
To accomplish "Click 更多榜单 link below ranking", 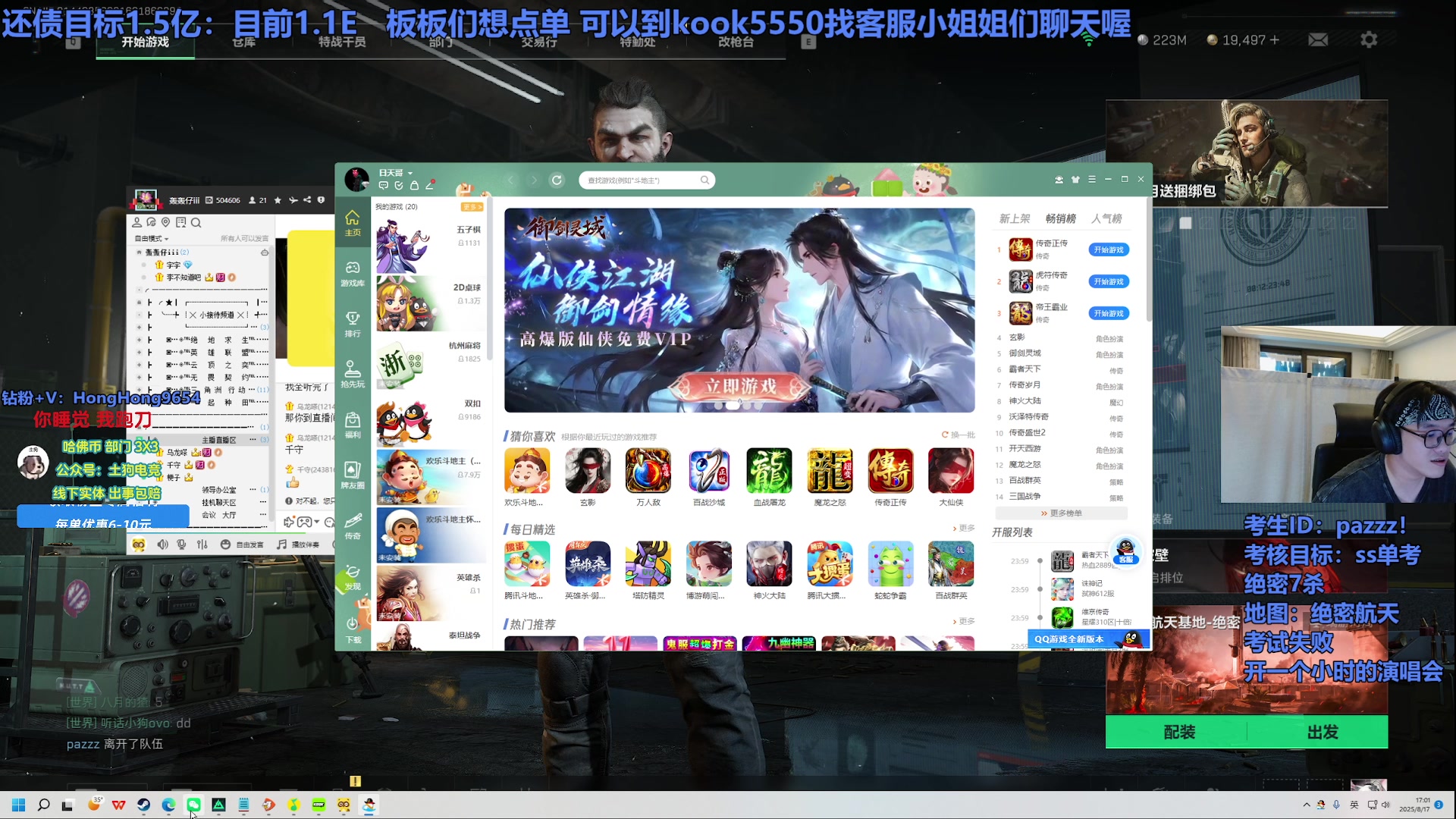I will click(x=1062, y=513).
